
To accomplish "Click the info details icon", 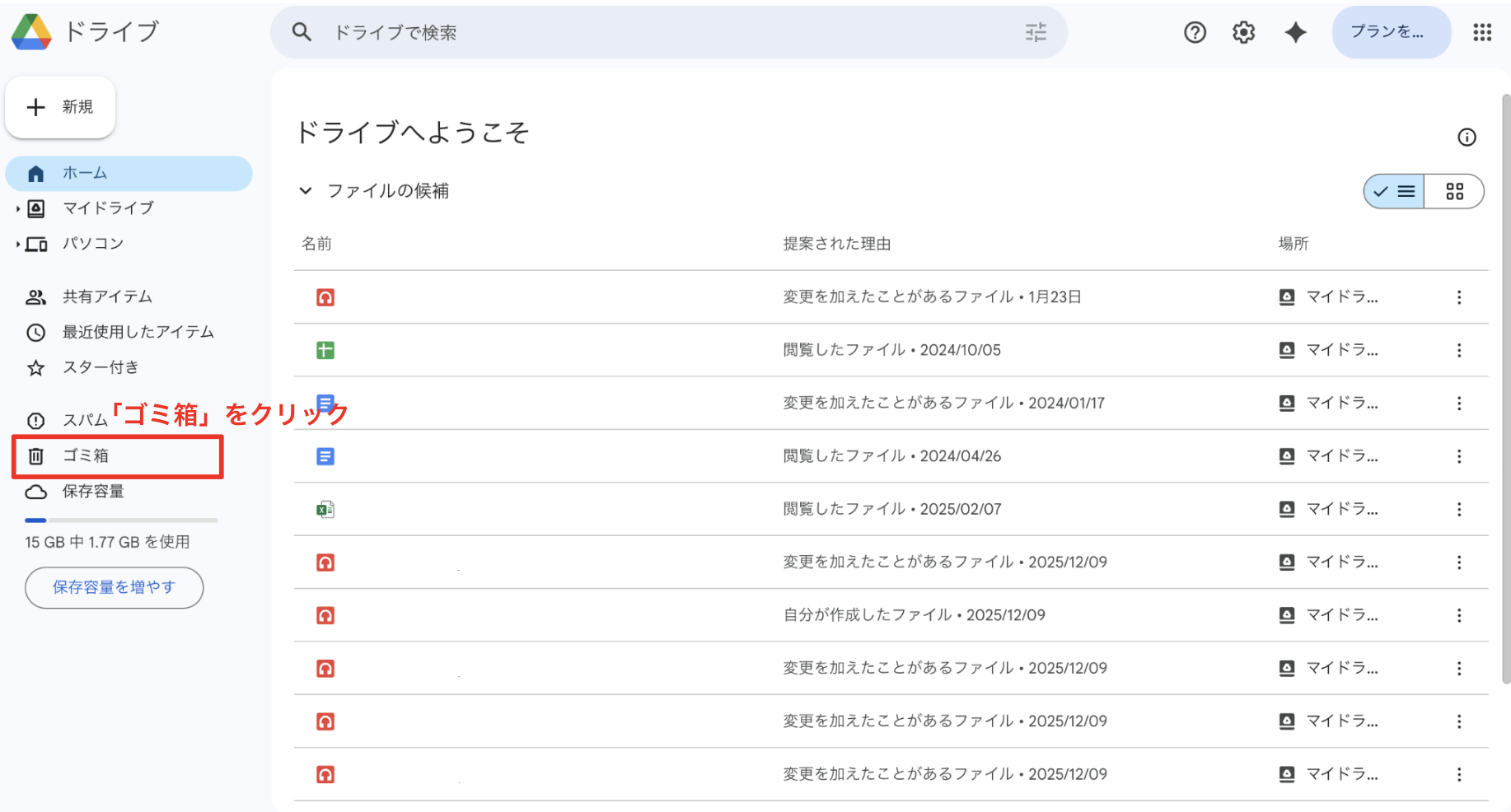I will pos(1467,138).
